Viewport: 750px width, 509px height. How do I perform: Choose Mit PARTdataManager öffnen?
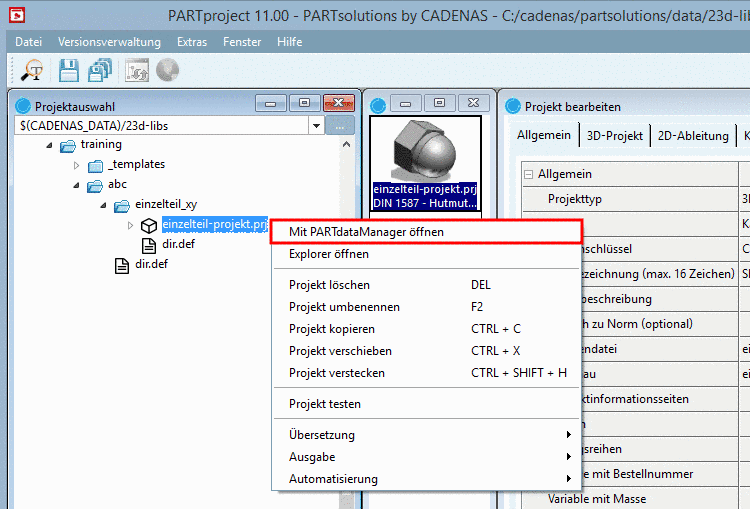click(x=426, y=232)
